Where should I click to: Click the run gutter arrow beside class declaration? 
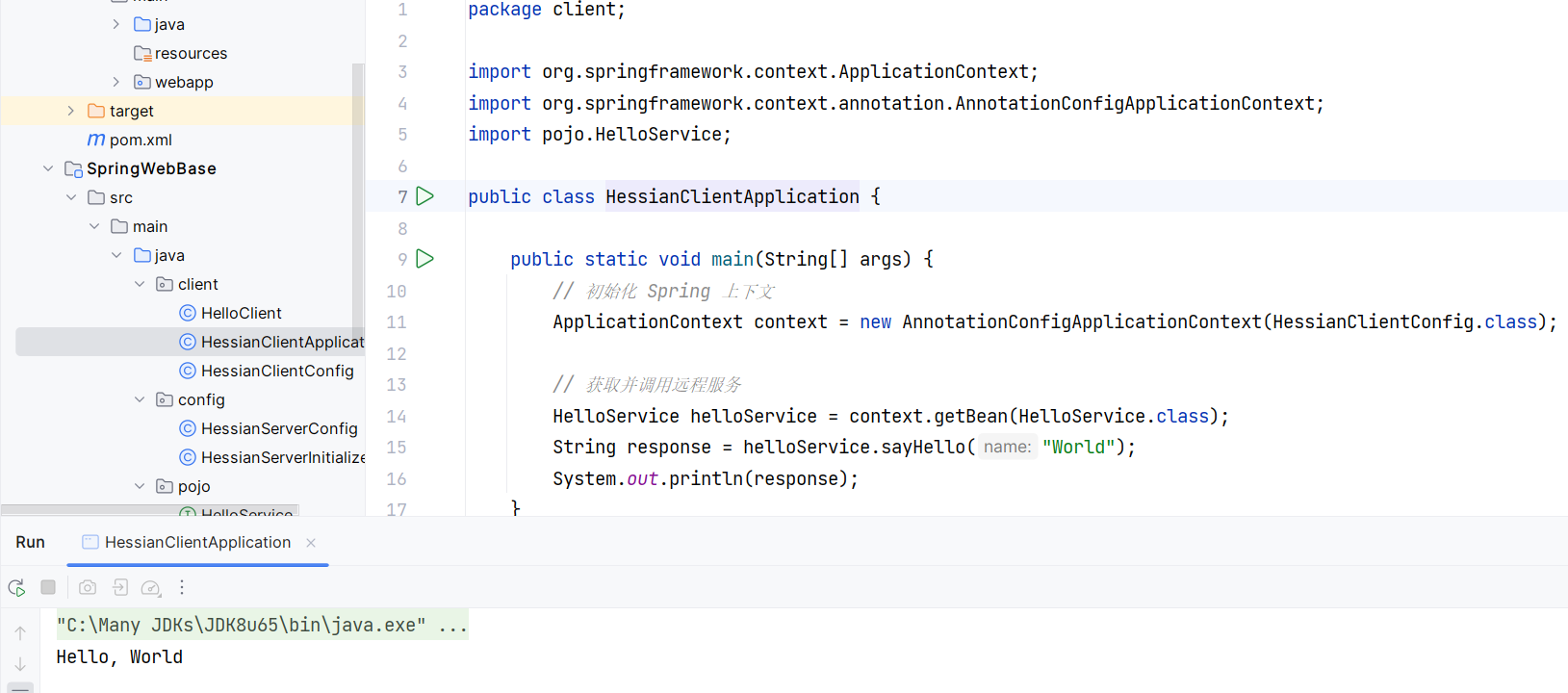425,196
